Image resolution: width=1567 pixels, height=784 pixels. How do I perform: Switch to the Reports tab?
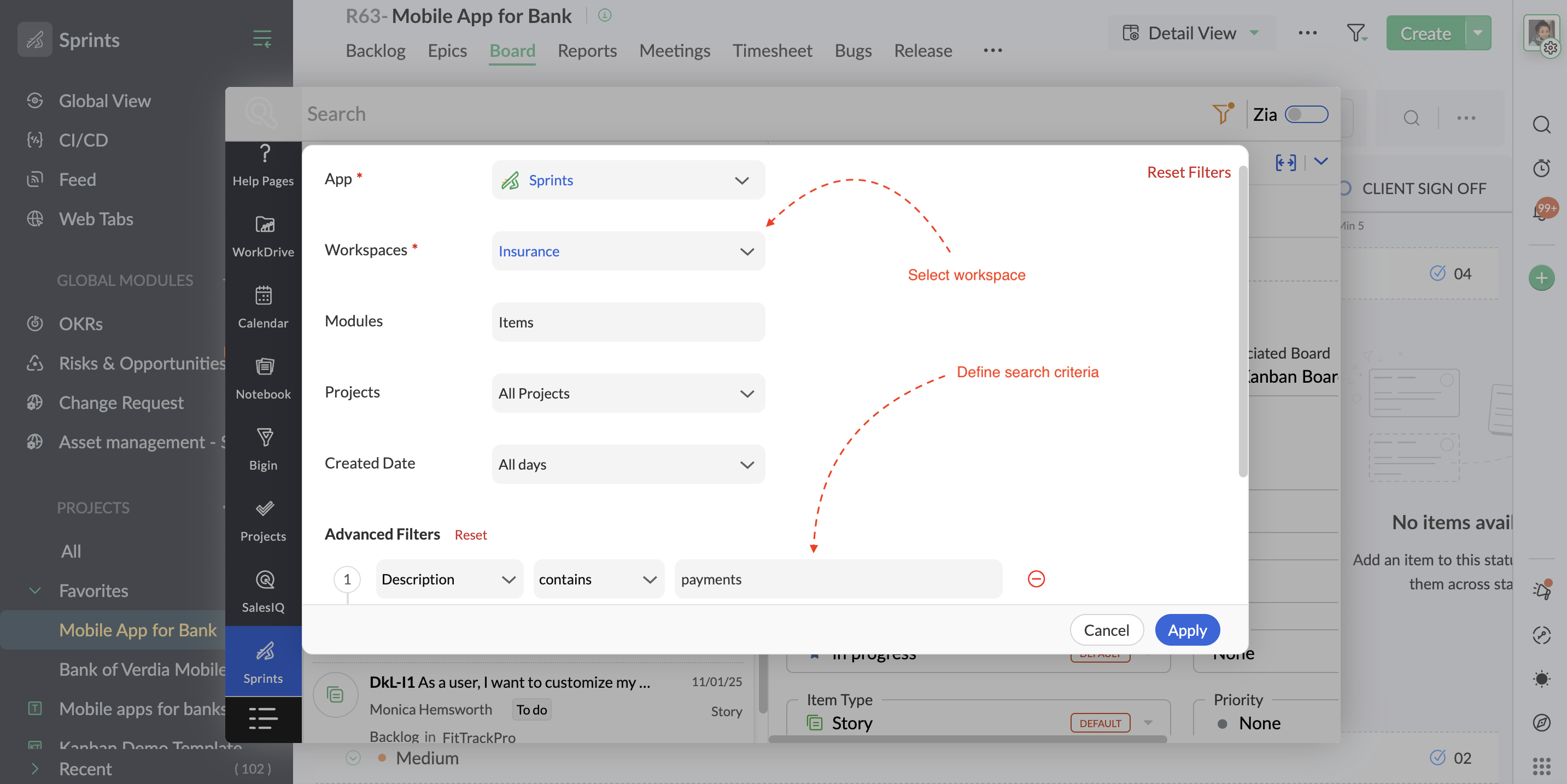pos(587,50)
